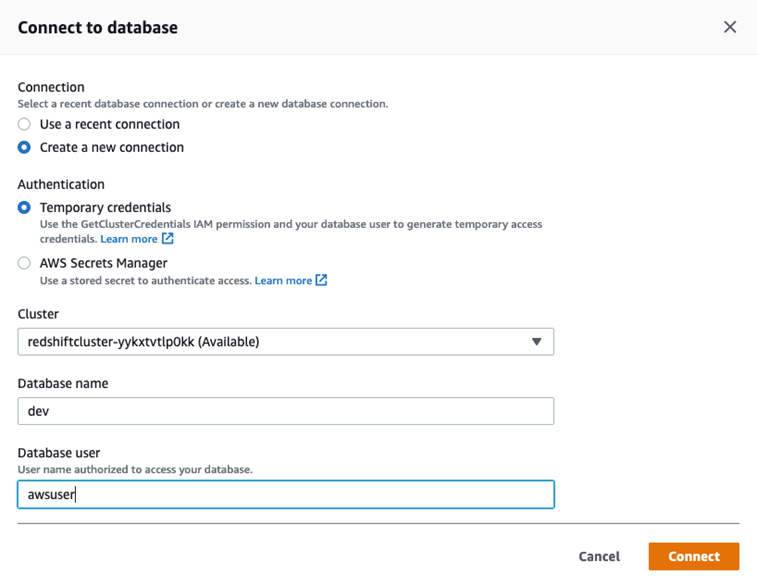
Task: Select the 'Use a recent connection' radio button
Action: tap(24, 125)
